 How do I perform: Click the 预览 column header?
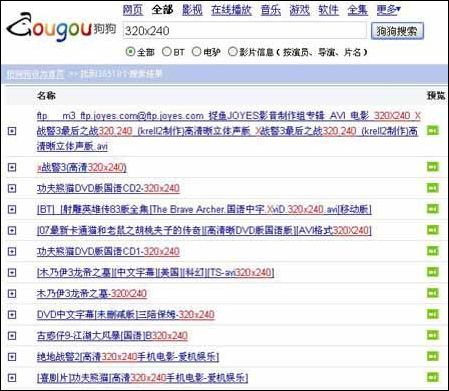(x=436, y=96)
